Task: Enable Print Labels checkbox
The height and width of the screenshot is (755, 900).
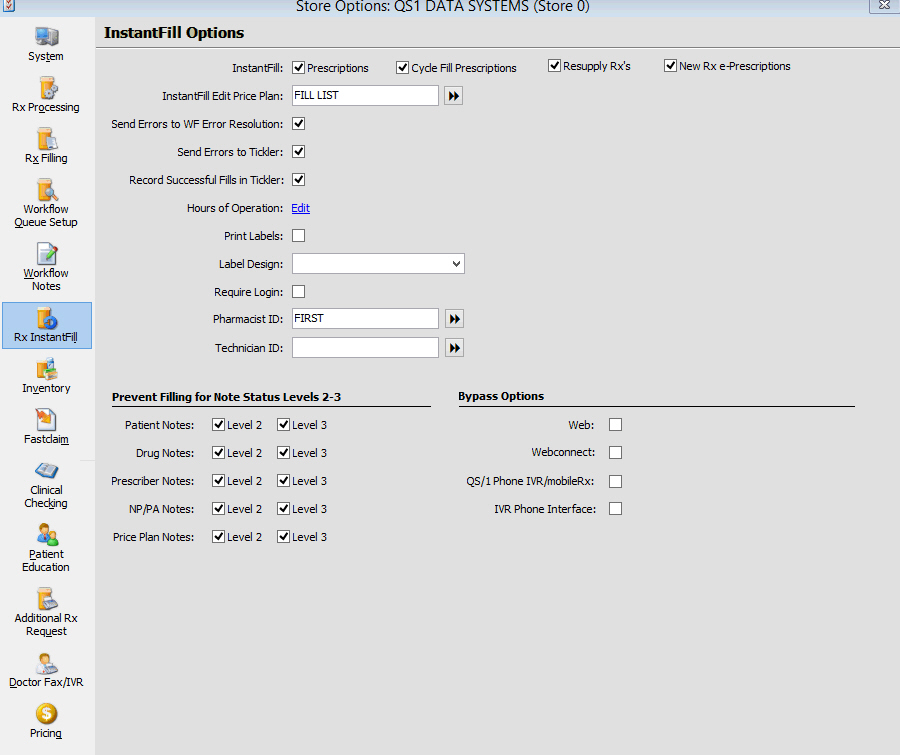Action: click(298, 235)
